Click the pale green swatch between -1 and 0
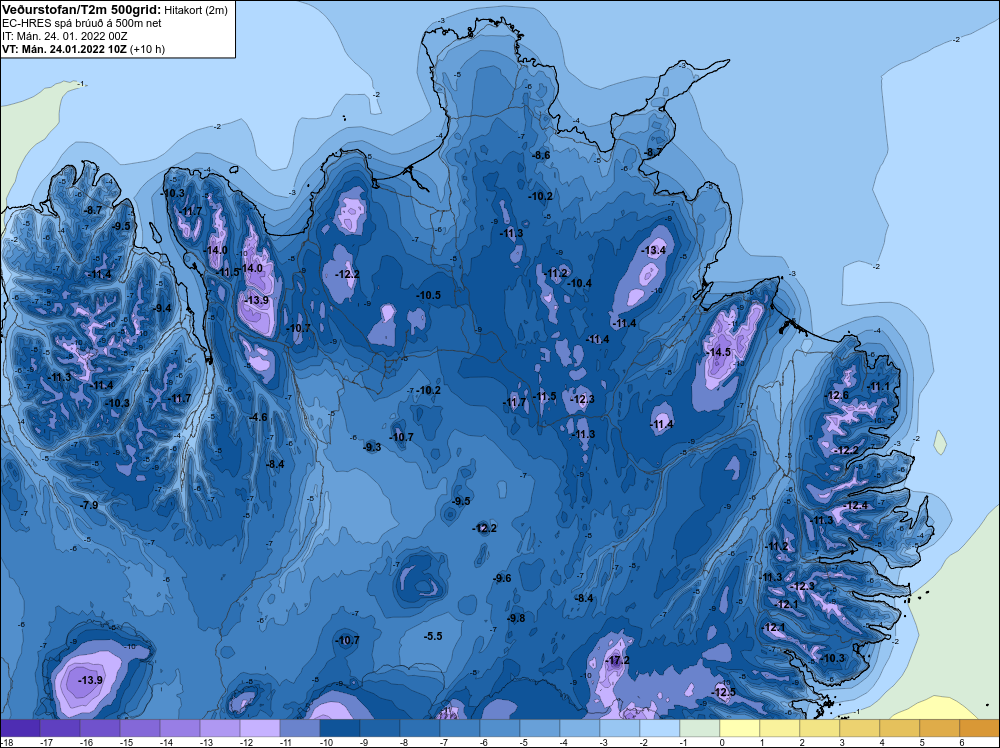The image size is (1000, 748). (x=700, y=728)
